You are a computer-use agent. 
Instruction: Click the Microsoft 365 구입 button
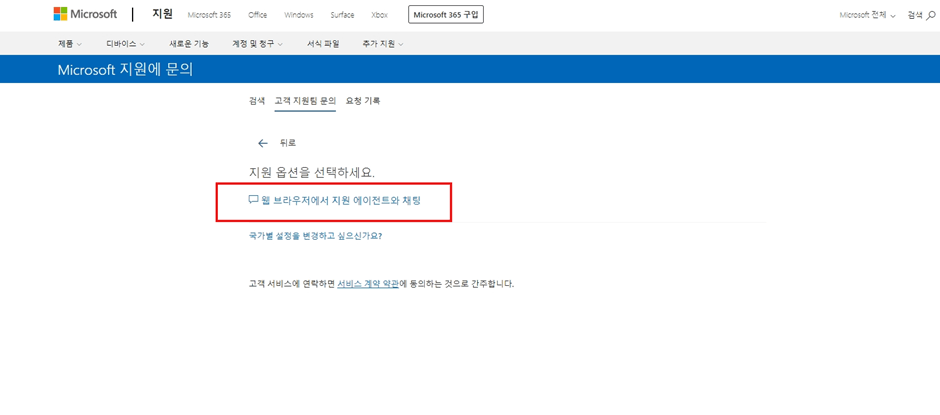pyautogui.click(x=445, y=15)
